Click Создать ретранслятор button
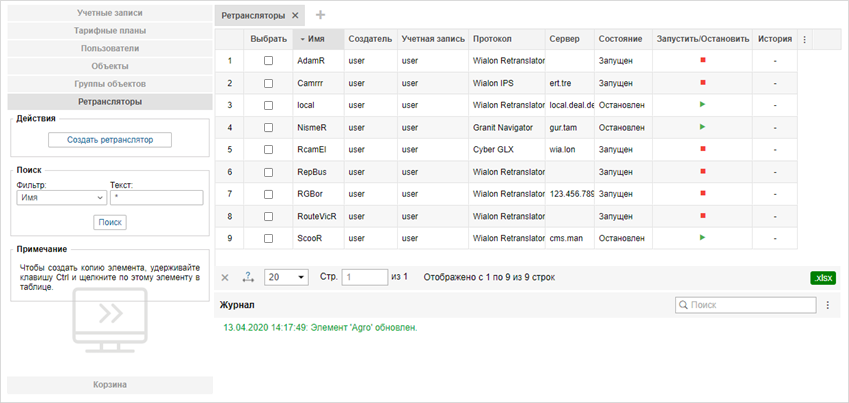 click(110, 140)
